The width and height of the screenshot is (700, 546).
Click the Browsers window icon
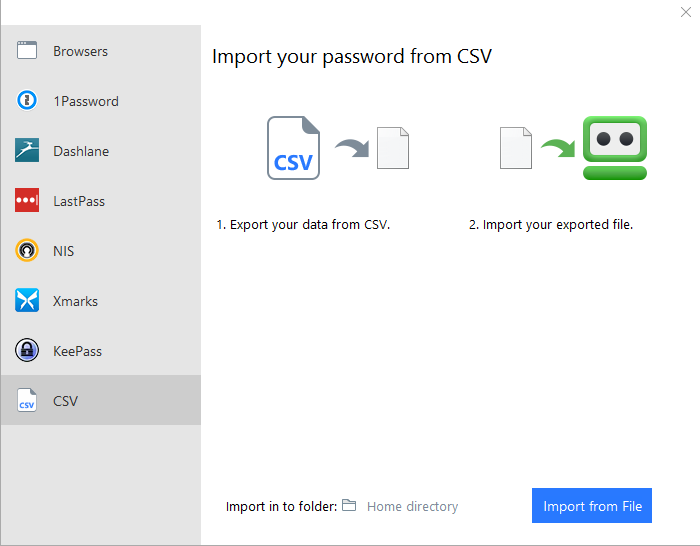[27, 50]
